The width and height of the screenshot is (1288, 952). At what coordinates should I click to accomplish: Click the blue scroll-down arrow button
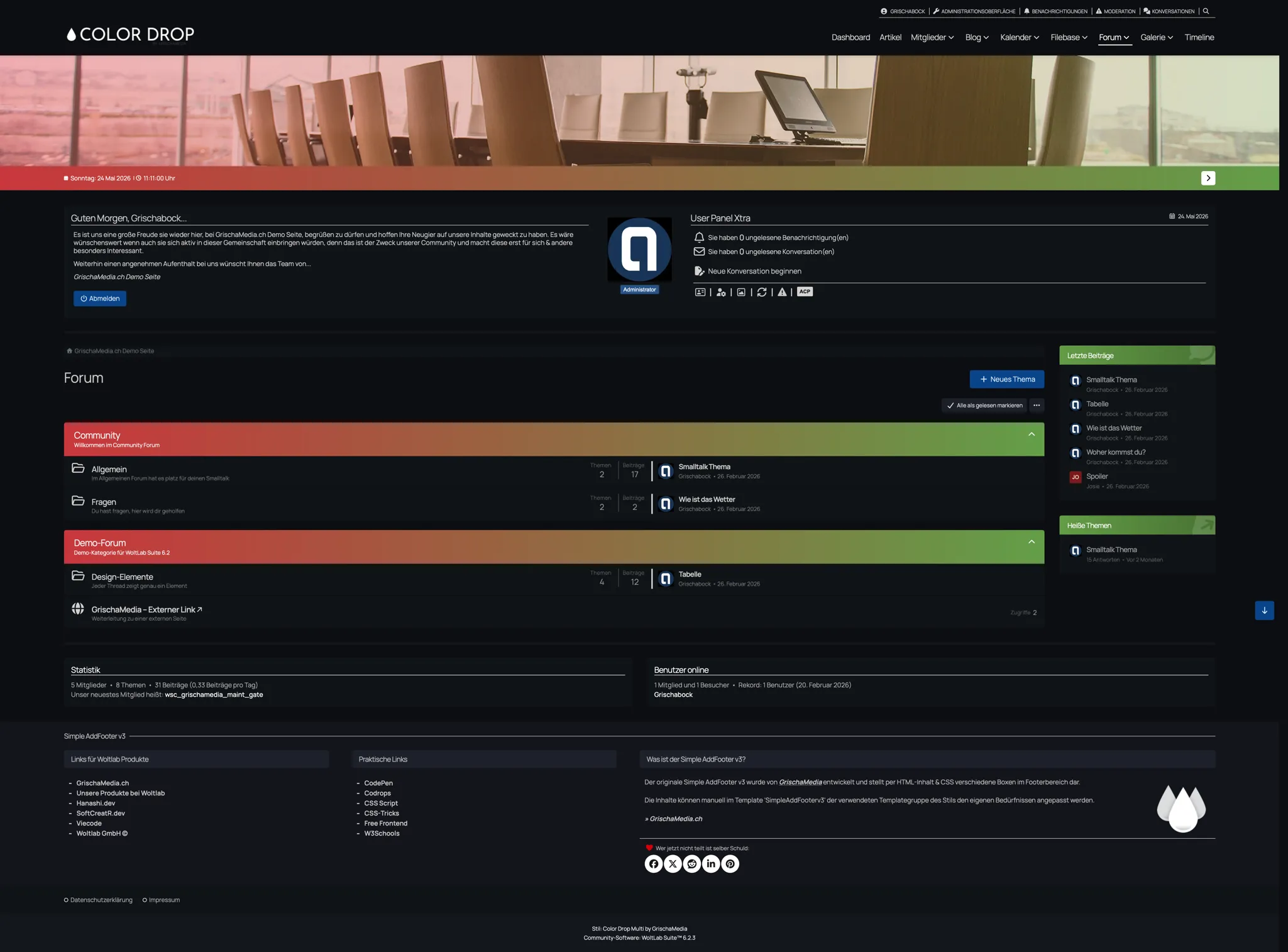pyautogui.click(x=1264, y=611)
